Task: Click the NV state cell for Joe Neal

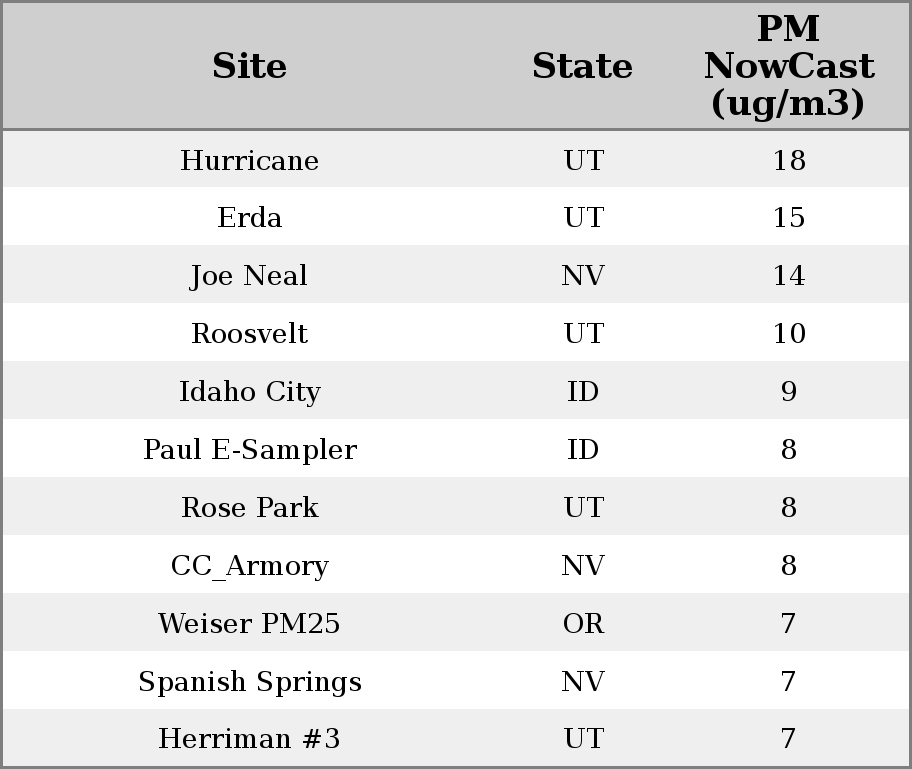Action: tap(582, 276)
